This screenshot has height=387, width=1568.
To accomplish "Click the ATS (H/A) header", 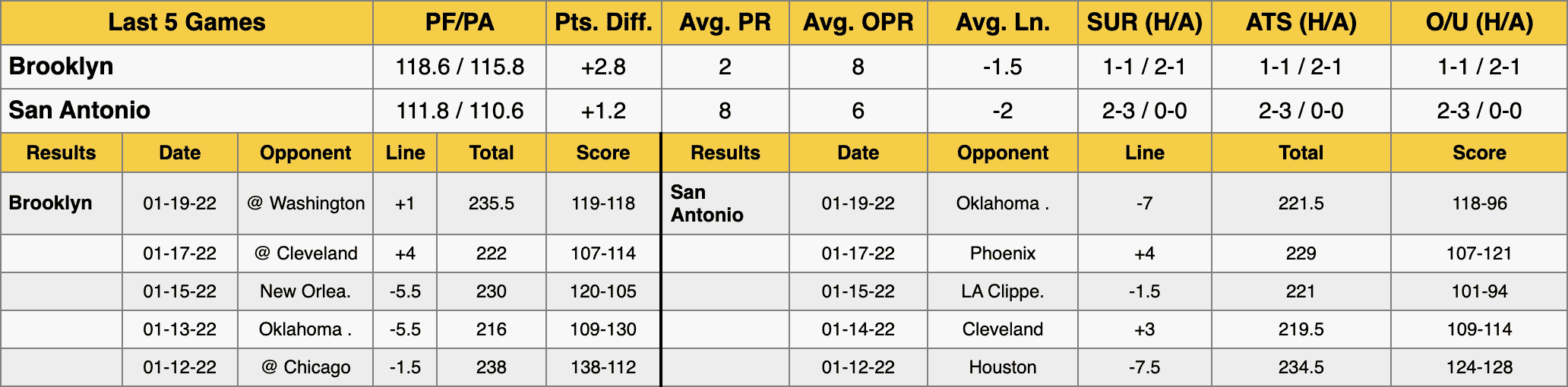I will [1301, 23].
